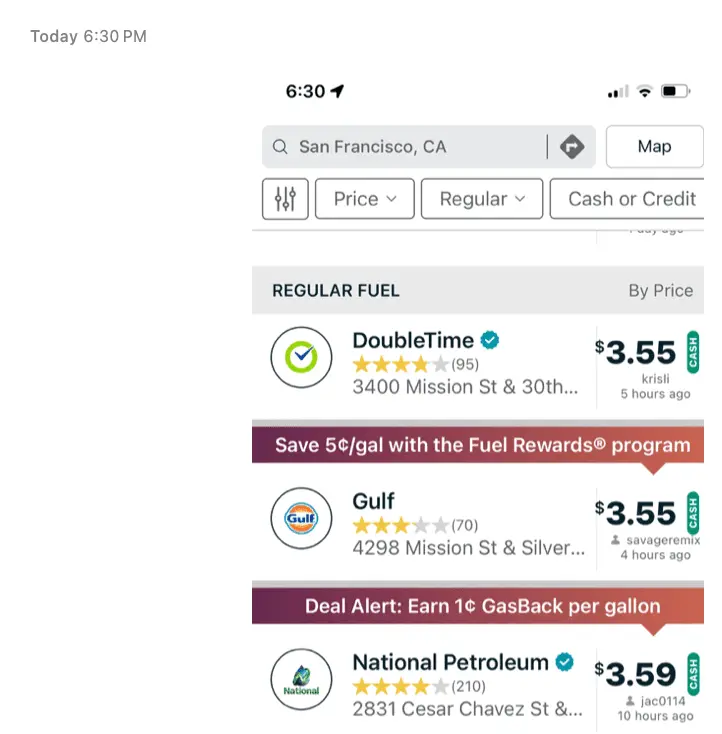Tap the National Petroleum logo
This screenshot has width=722, height=734.
point(301,679)
